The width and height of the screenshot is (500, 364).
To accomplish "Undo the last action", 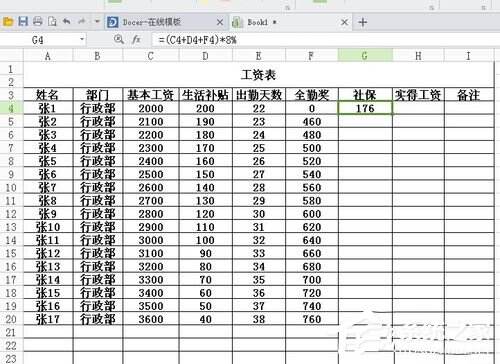I will 67,22.
